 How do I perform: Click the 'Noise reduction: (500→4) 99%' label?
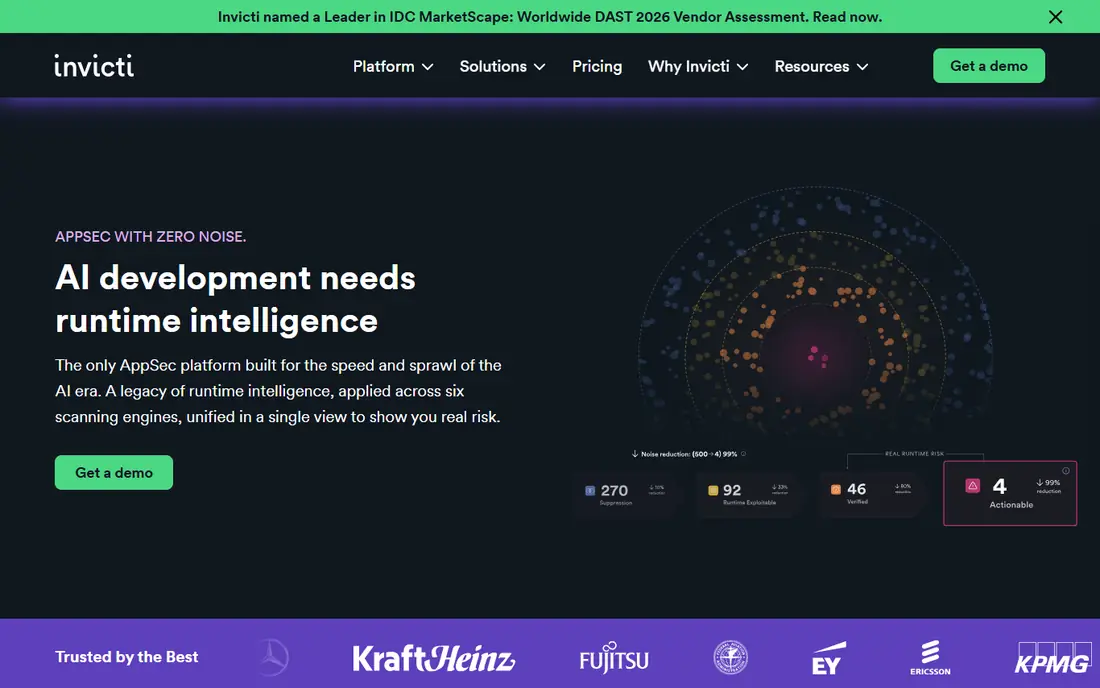coord(689,454)
